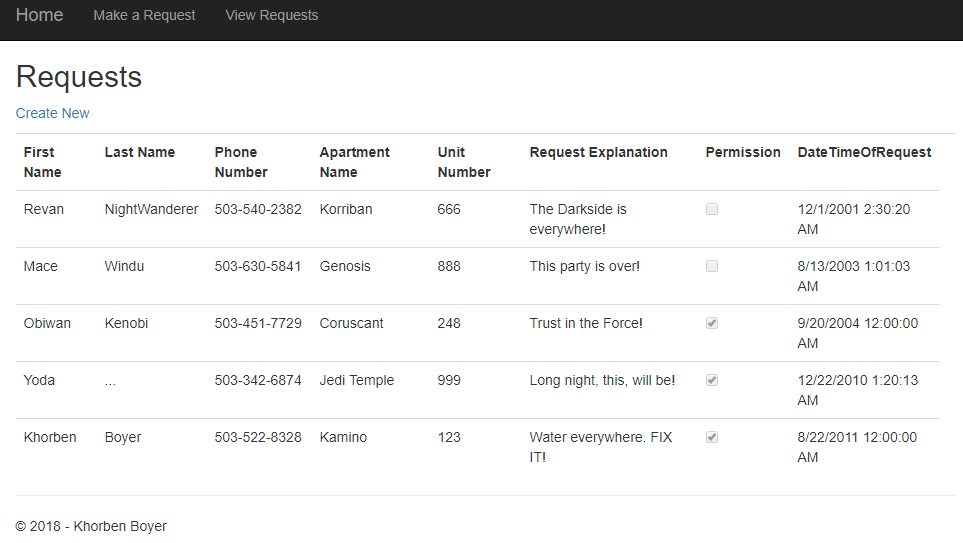Click the Create New link
The width and height of the screenshot is (963, 543).
pos(52,113)
